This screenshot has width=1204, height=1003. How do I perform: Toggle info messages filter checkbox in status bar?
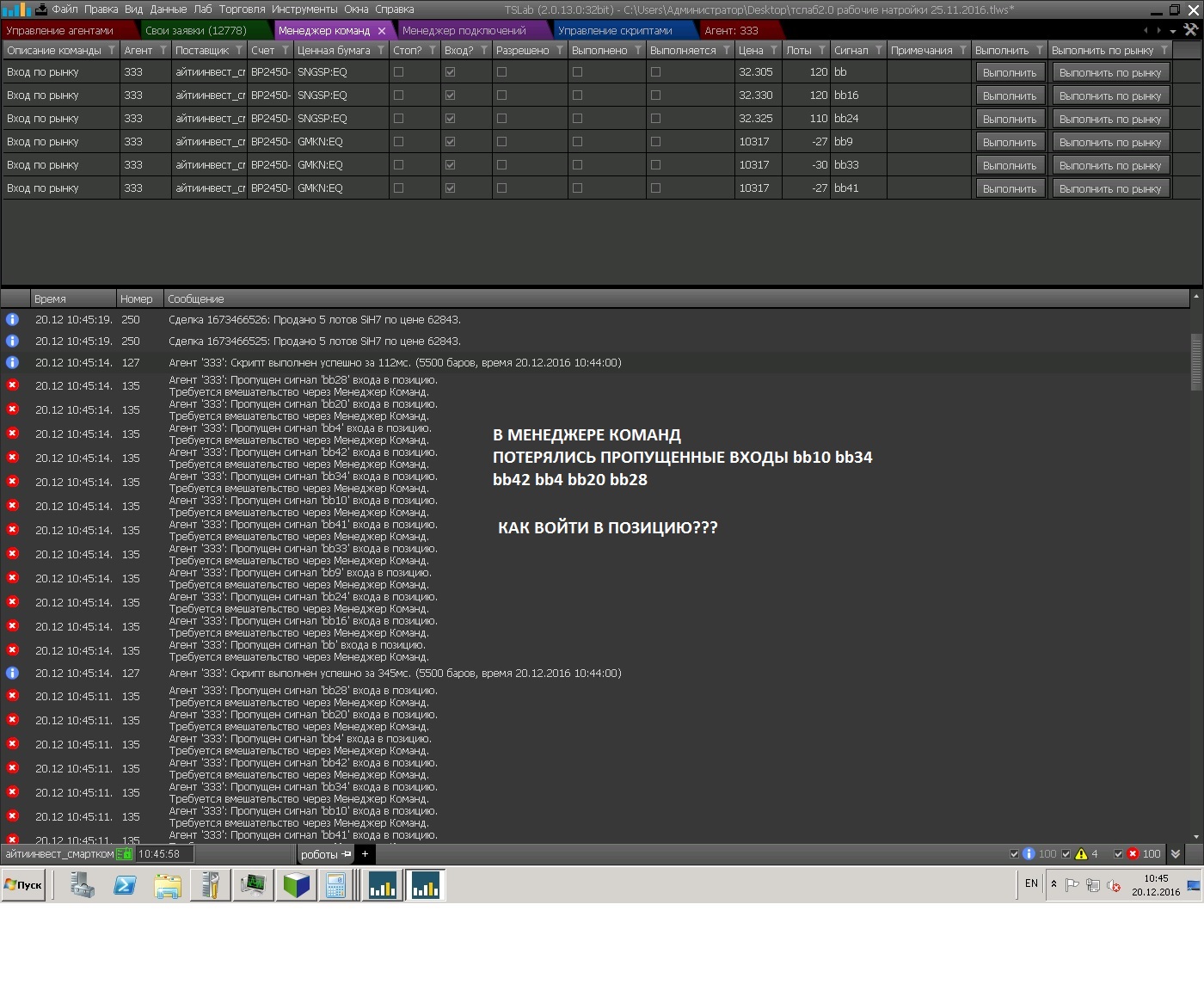1015,854
